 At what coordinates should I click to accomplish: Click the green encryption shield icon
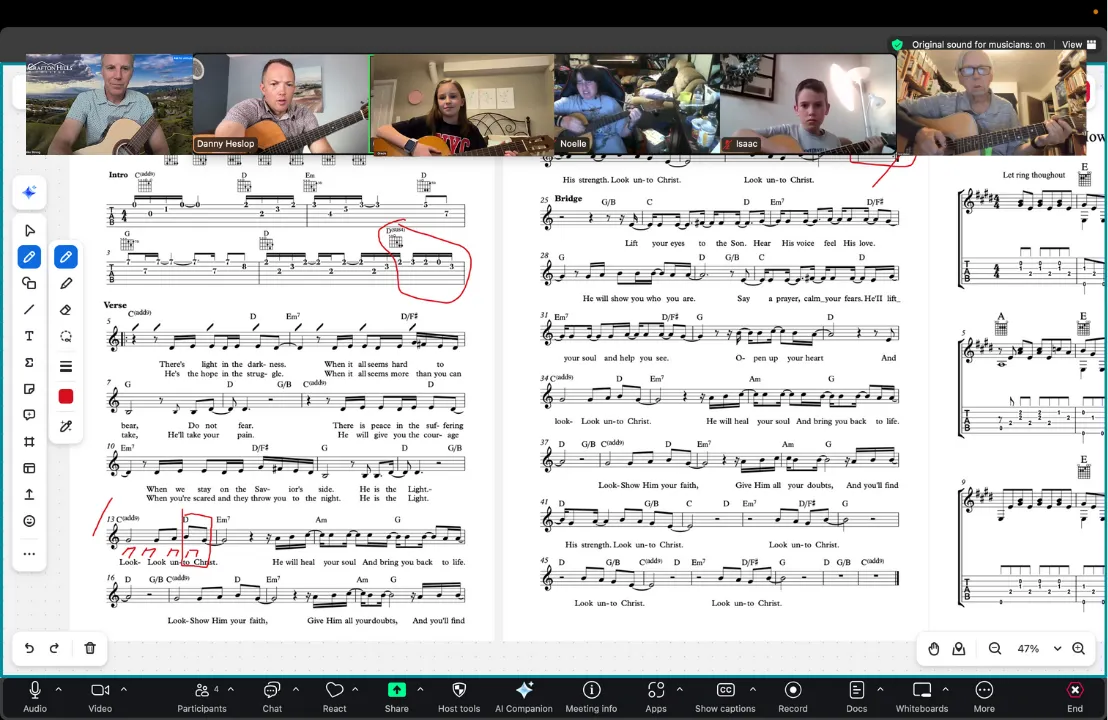point(897,45)
